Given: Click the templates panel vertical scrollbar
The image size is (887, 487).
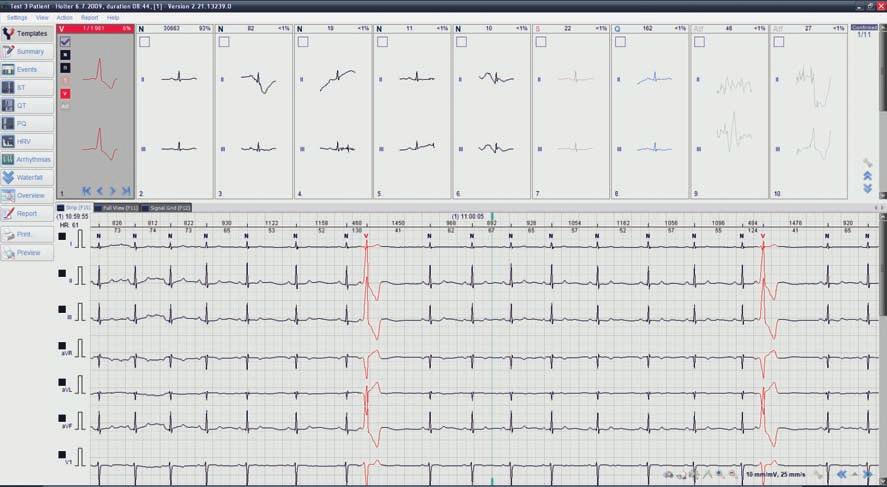Looking at the screenshot, I should pos(883,111).
